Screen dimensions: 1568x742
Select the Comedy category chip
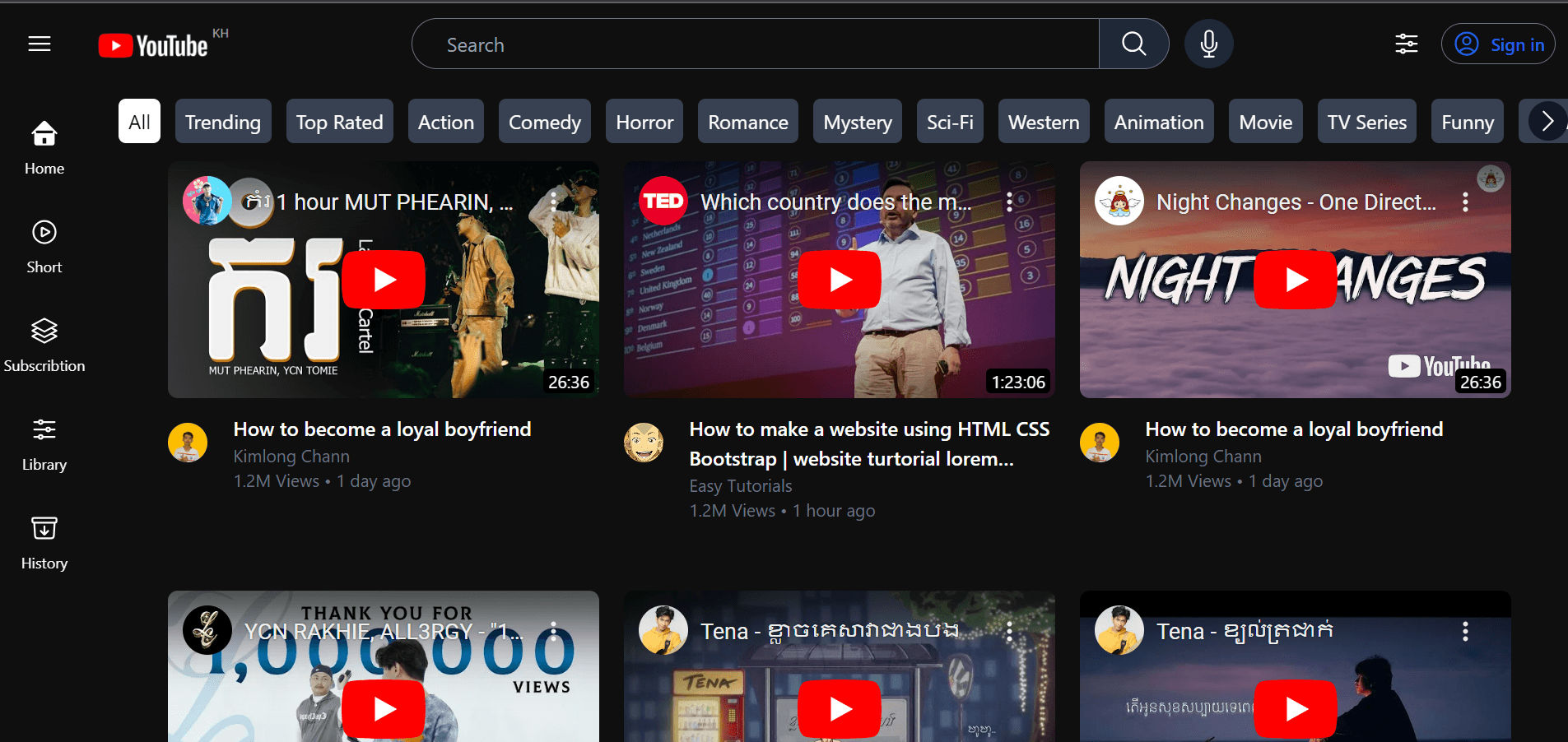point(544,122)
